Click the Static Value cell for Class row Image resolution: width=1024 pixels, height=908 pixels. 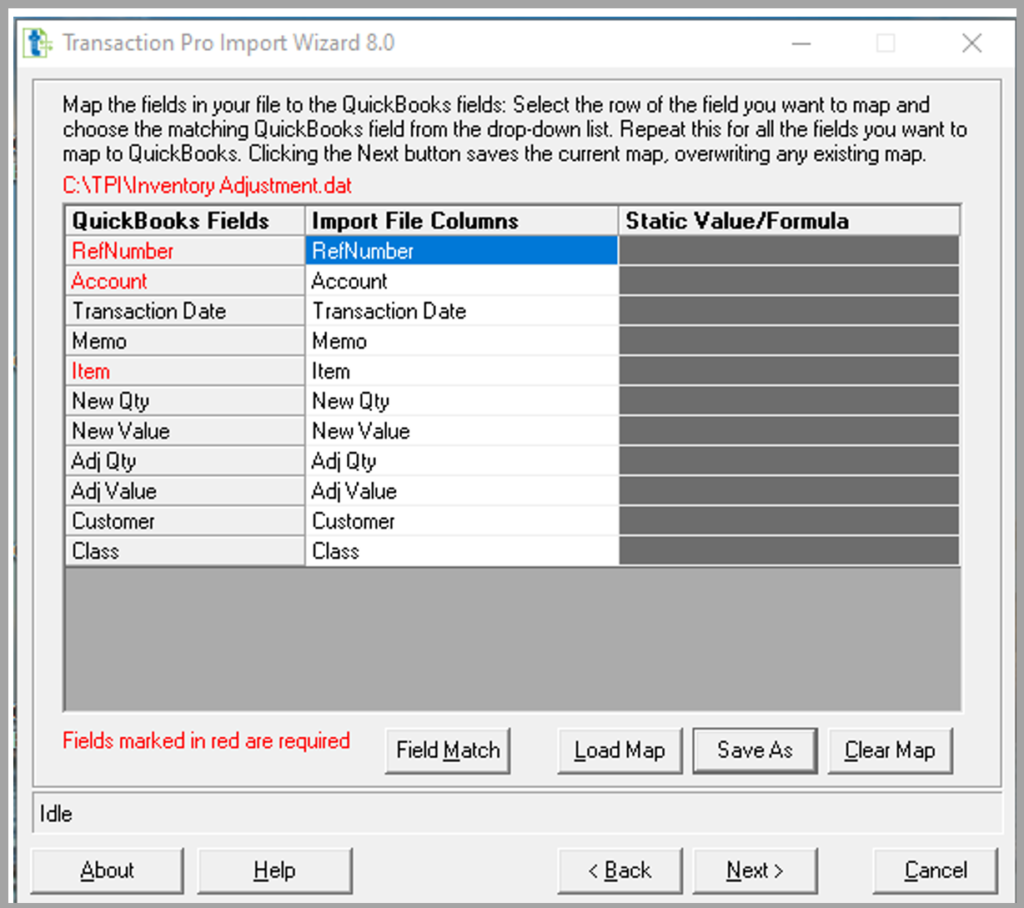point(789,551)
